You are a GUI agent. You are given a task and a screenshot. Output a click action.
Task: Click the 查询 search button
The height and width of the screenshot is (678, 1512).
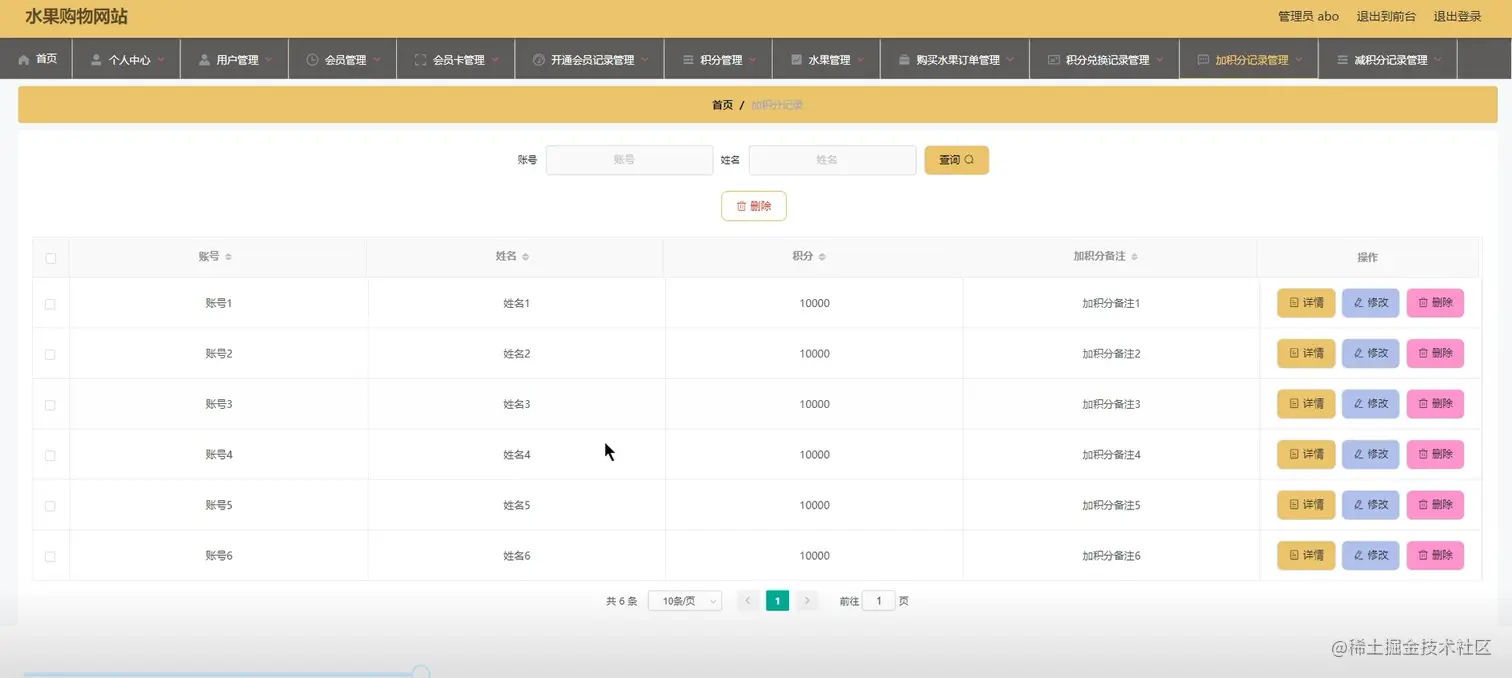click(956, 160)
